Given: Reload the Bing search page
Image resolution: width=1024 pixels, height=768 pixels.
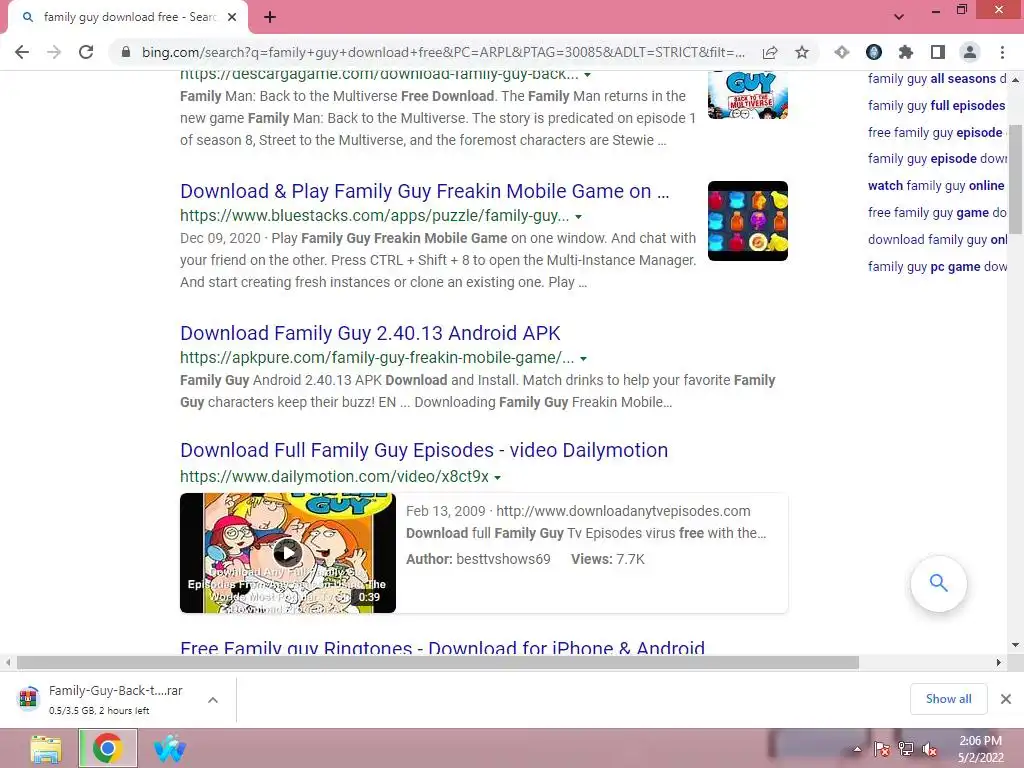Looking at the screenshot, I should [x=86, y=52].
